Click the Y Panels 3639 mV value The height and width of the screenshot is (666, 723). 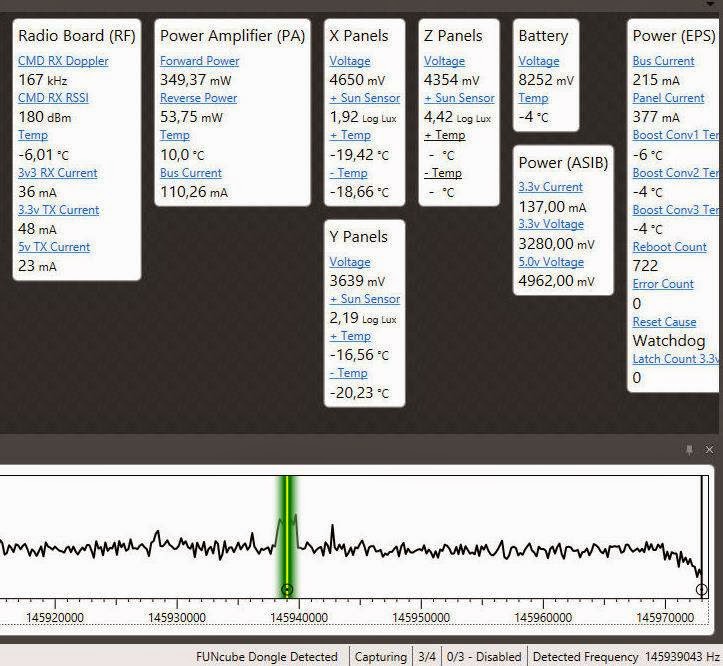point(357,281)
